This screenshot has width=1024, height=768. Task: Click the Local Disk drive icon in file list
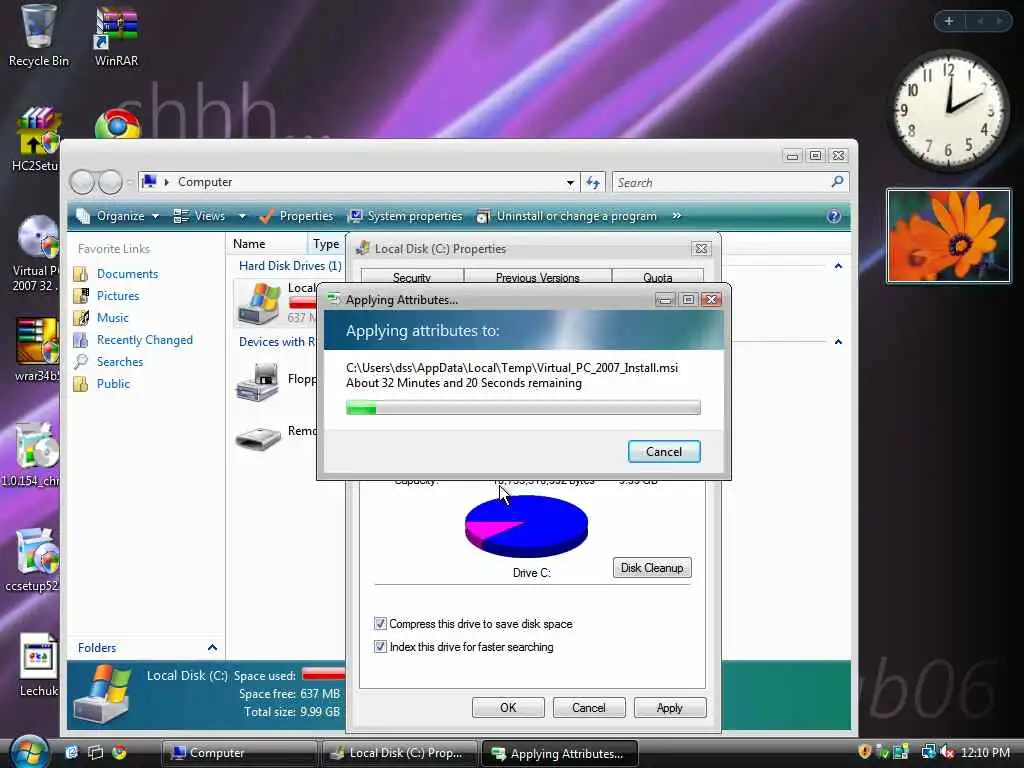point(260,304)
